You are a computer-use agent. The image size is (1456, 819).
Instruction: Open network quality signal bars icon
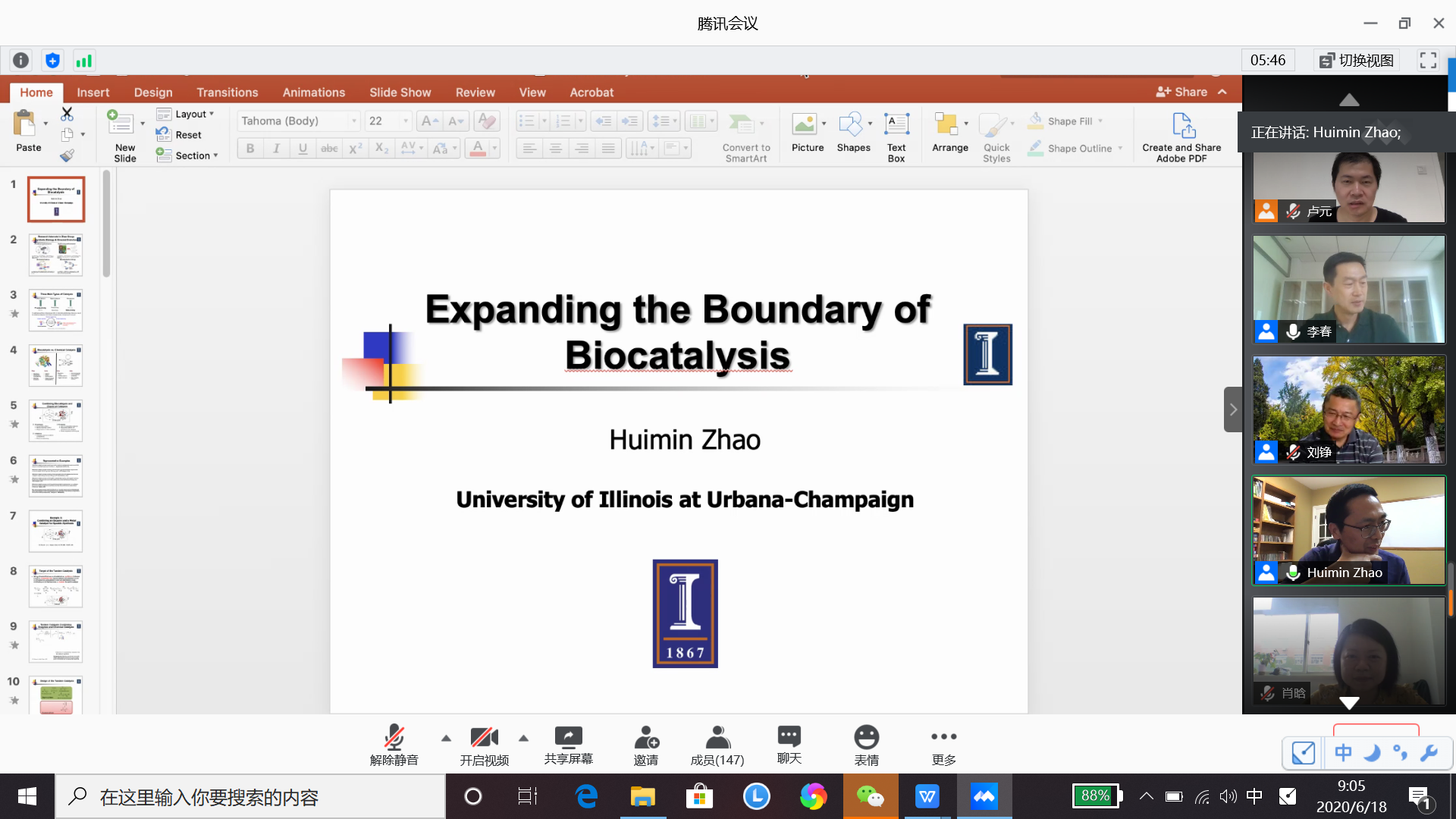coord(84,61)
